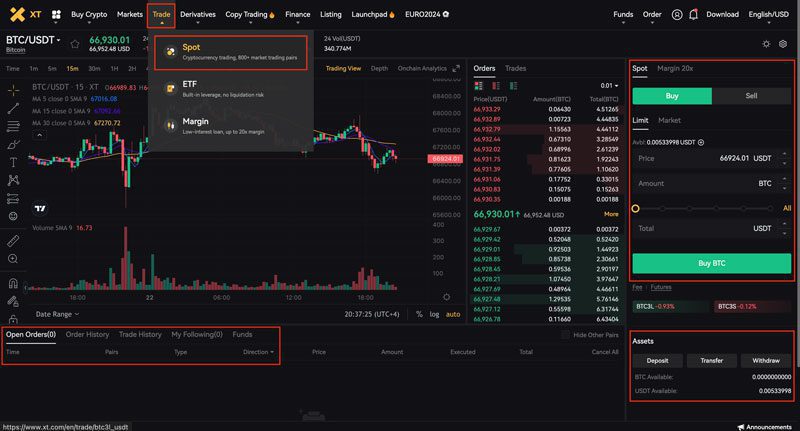Expand the Funds menu
The width and height of the screenshot is (800, 431).
tap(623, 15)
